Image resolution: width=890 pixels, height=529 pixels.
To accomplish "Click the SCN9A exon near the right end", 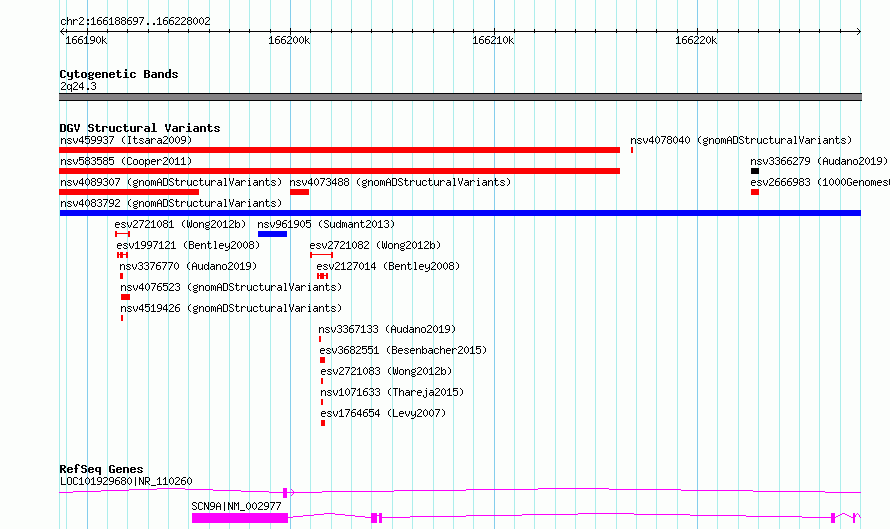I will coord(833,518).
